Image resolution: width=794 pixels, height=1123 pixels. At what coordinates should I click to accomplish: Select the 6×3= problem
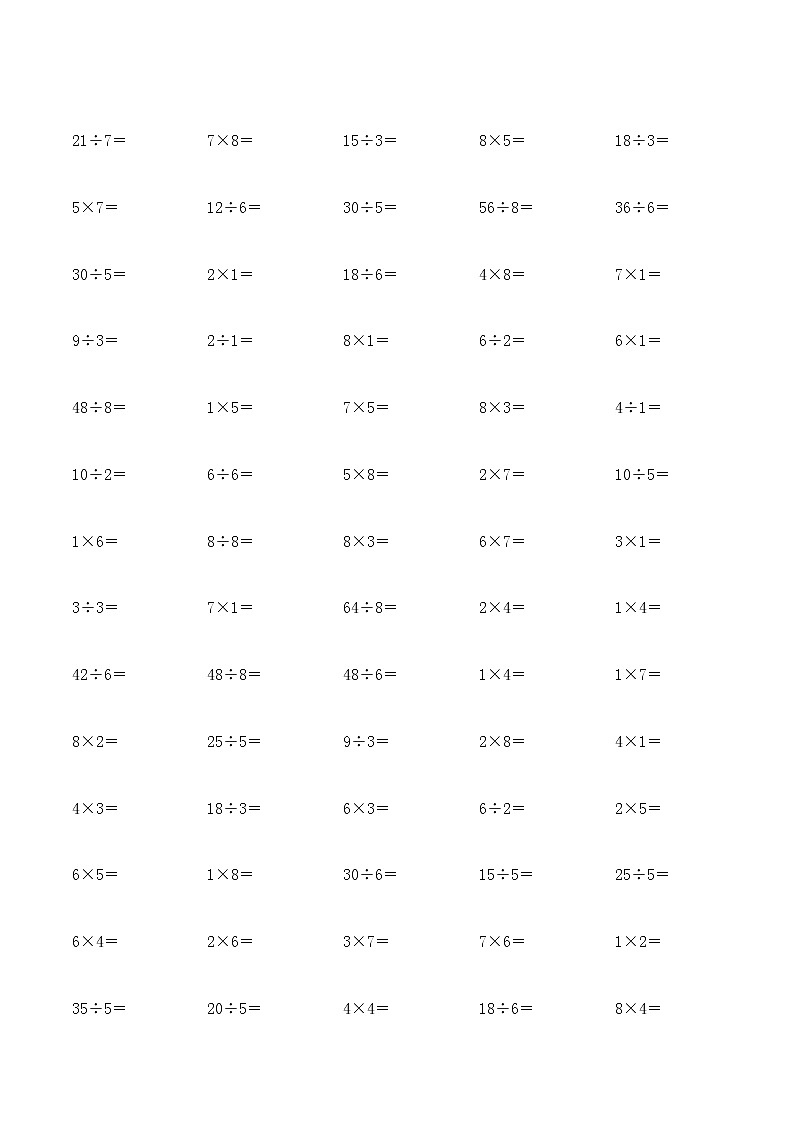366,809
